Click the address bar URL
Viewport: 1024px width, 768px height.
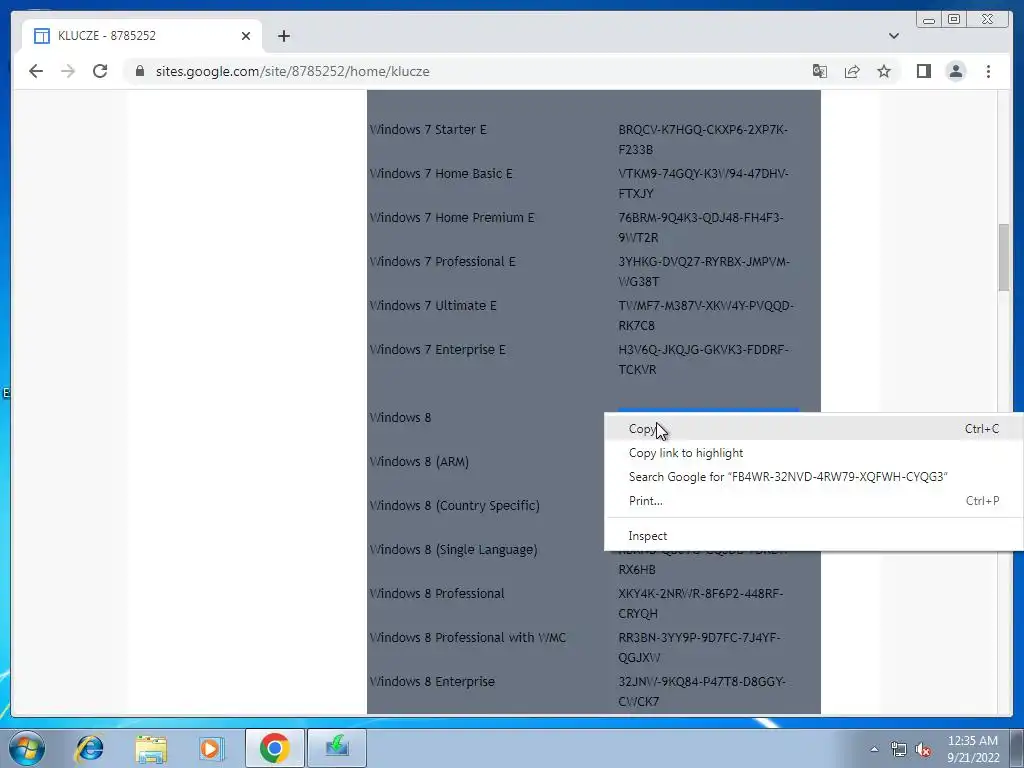[x=293, y=71]
